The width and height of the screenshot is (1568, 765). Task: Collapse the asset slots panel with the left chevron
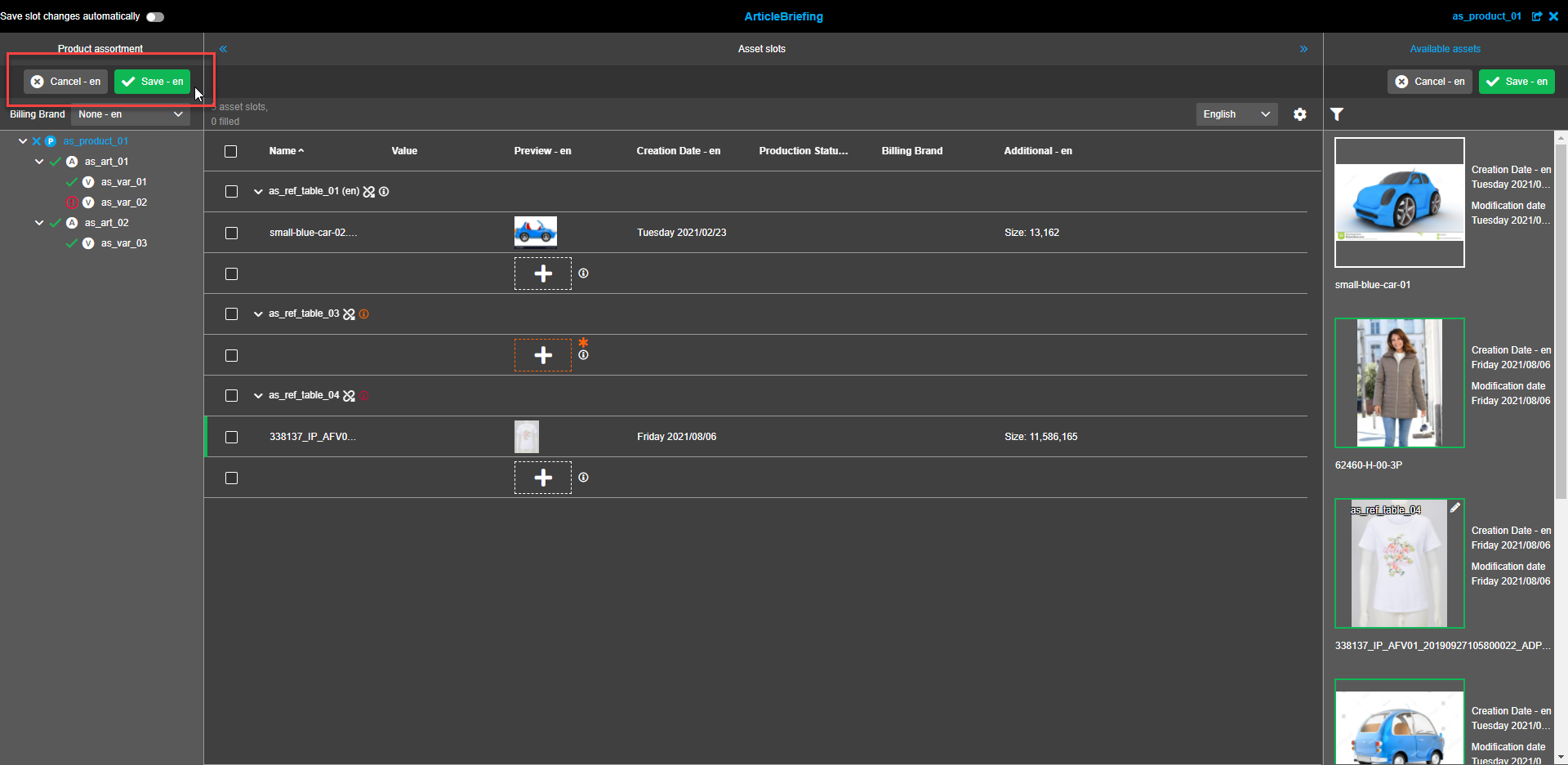coord(222,49)
